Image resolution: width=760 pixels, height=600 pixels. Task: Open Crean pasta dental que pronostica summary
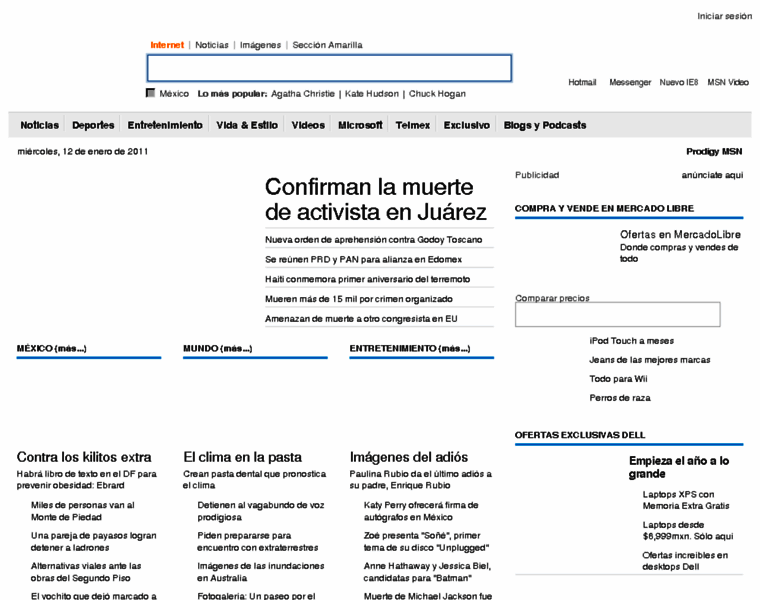(254, 479)
